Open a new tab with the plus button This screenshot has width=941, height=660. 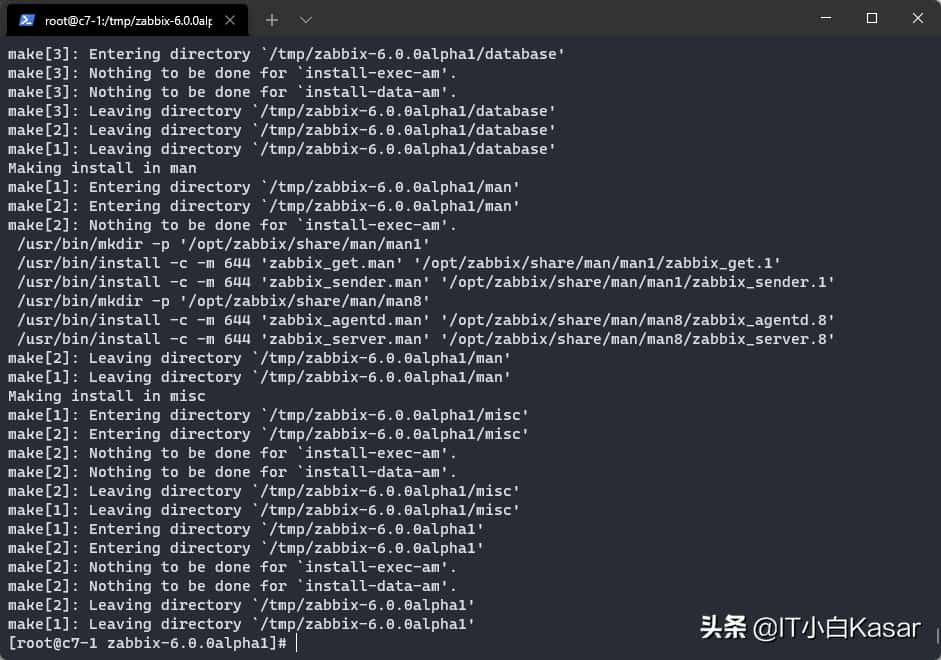[272, 19]
